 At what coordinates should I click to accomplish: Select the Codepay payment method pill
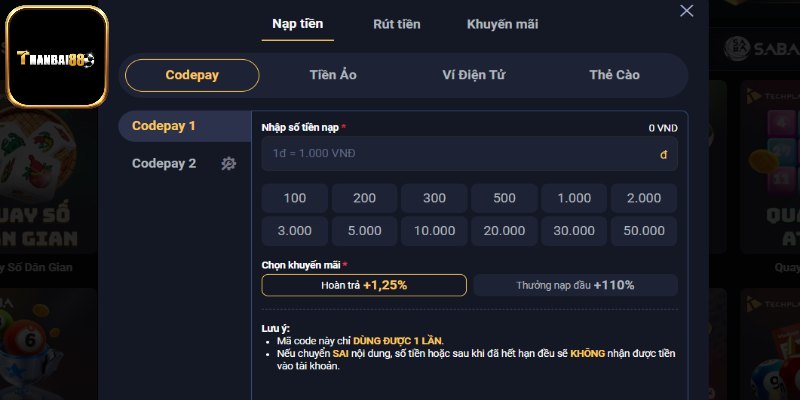(x=192, y=76)
